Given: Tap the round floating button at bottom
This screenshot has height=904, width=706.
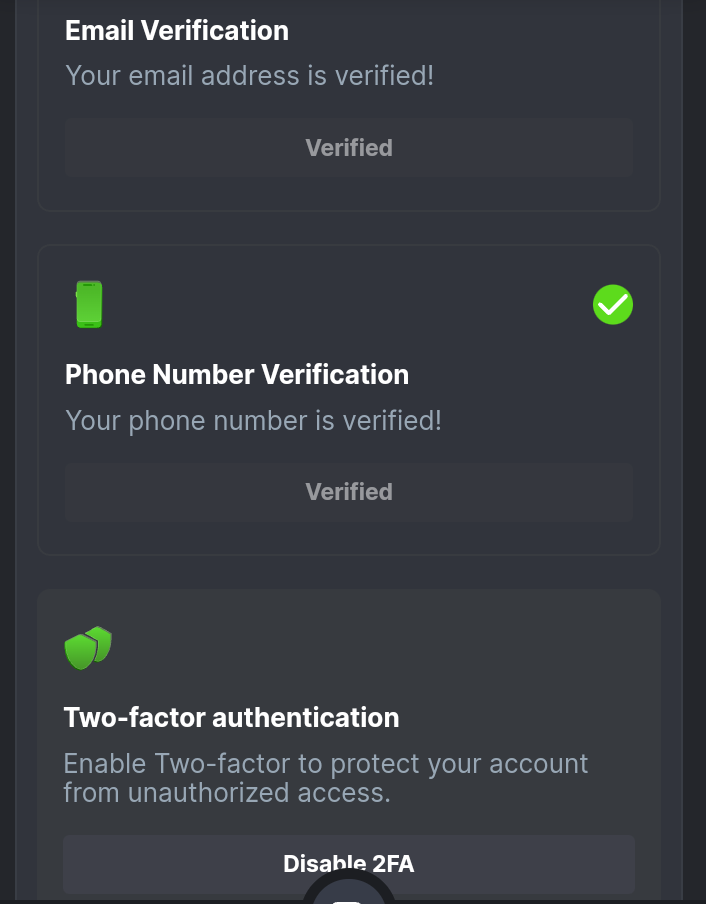Looking at the screenshot, I should point(349,893).
